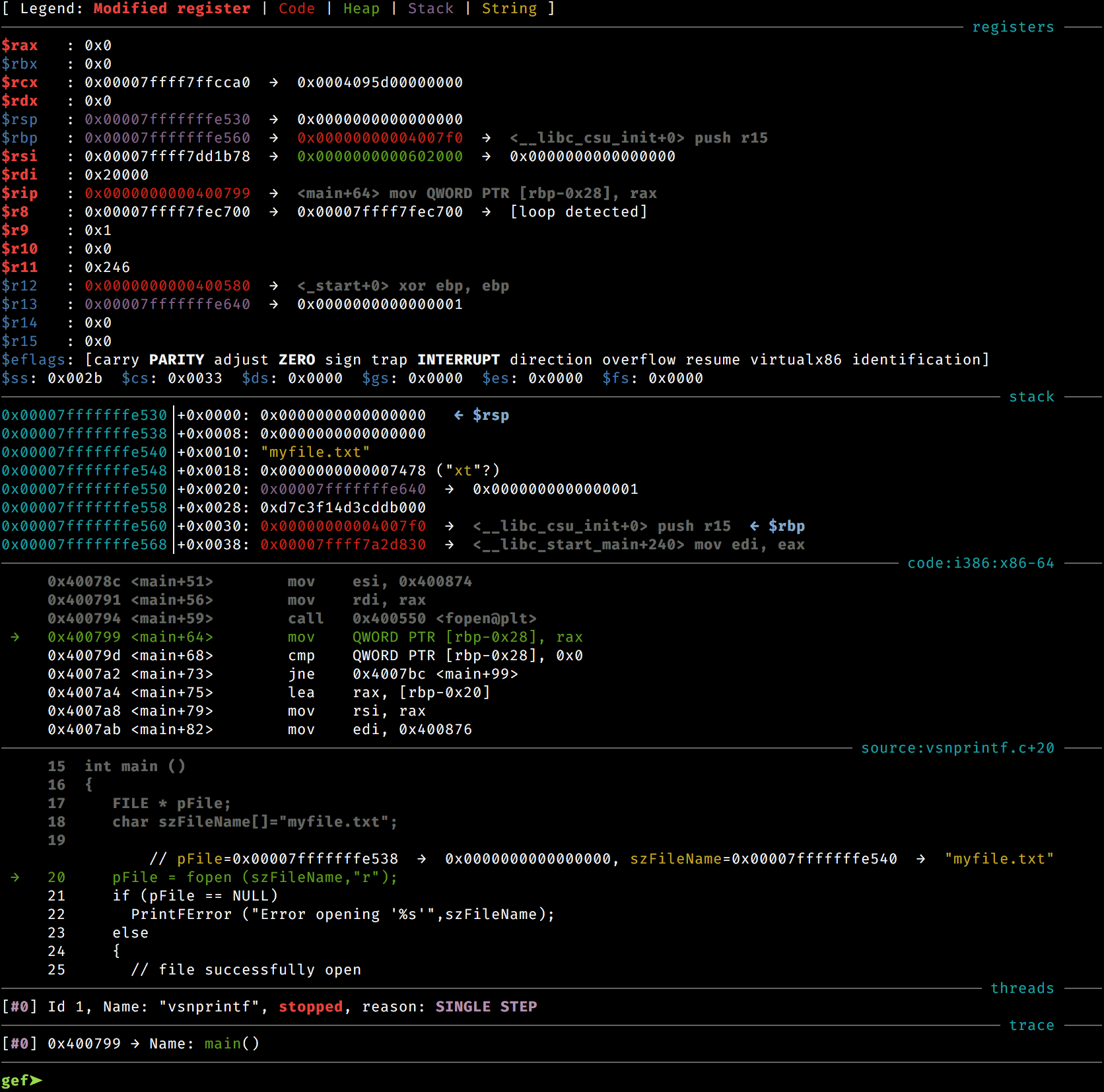Click the $rdi value 0x20000
1104x1092 pixels.
pyautogui.click(x=116, y=175)
